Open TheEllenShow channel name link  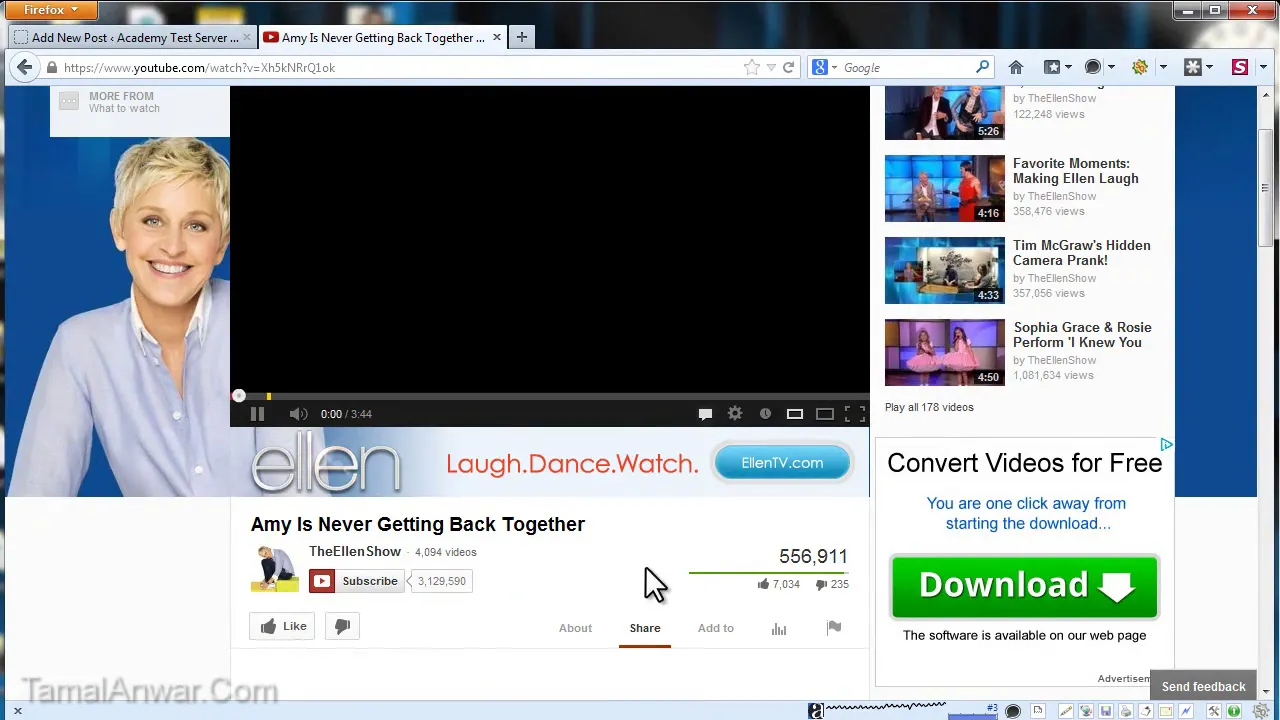[355, 551]
